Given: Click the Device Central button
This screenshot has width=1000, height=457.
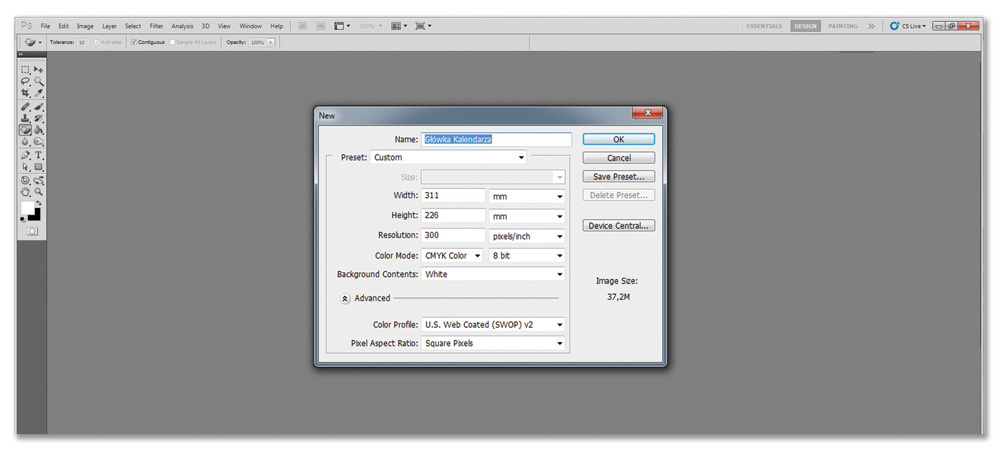Looking at the screenshot, I should [619, 226].
